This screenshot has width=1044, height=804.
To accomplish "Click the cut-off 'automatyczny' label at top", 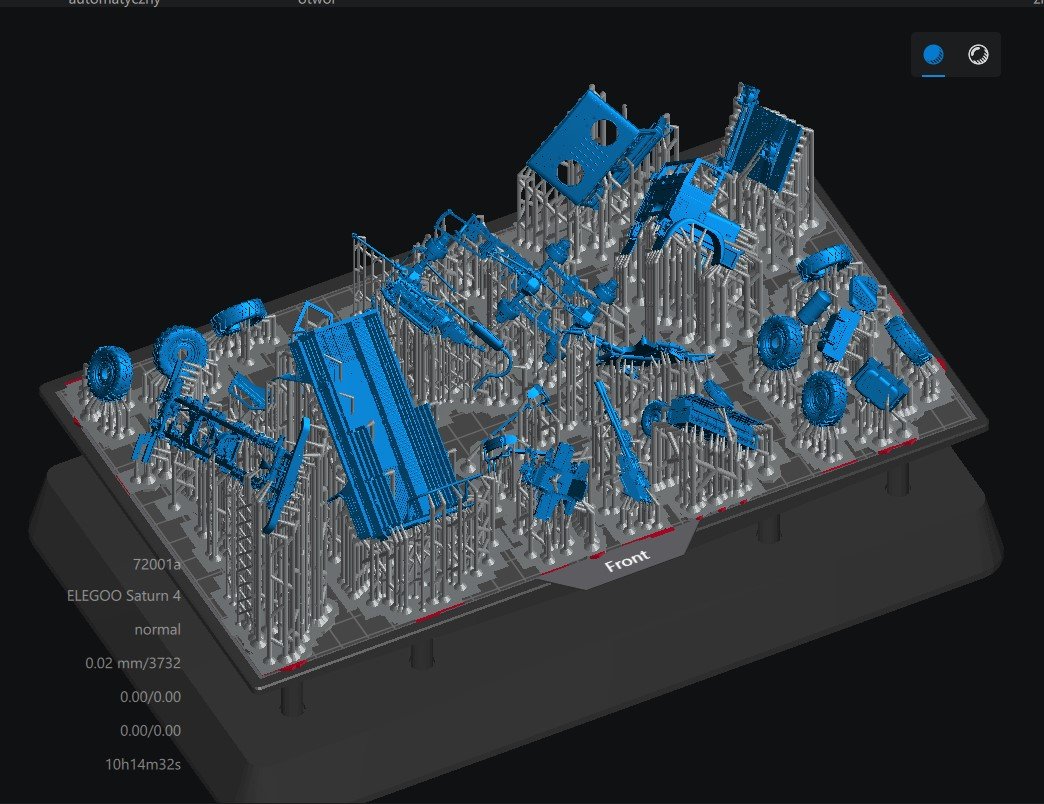I will click(x=115, y=3).
